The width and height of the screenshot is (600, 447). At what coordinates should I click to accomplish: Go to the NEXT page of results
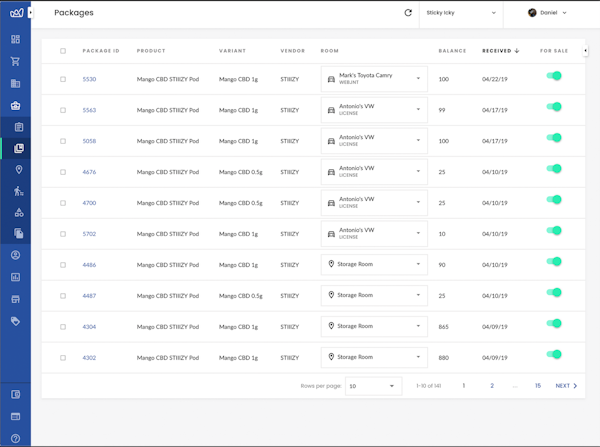pyautogui.click(x=566, y=386)
